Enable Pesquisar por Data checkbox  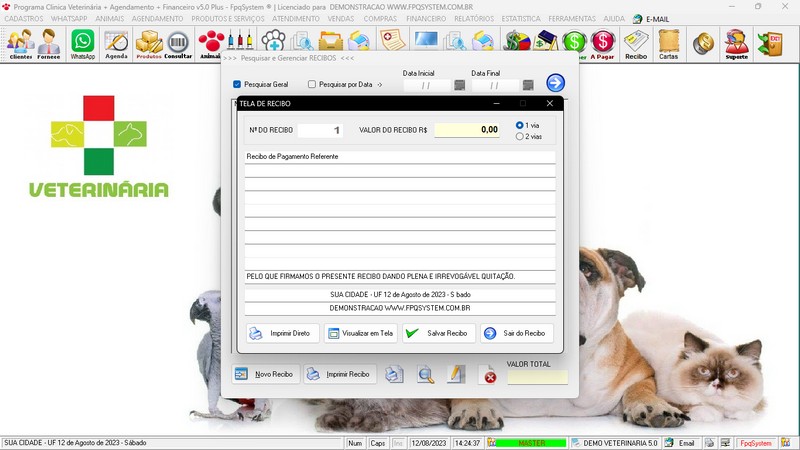[x=312, y=84]
